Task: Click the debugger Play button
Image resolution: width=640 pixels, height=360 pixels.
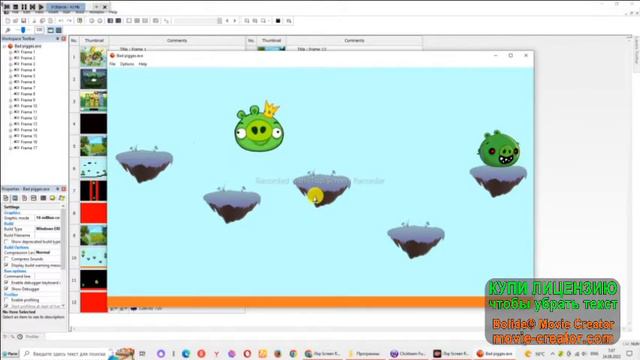Action: [41, 7]
